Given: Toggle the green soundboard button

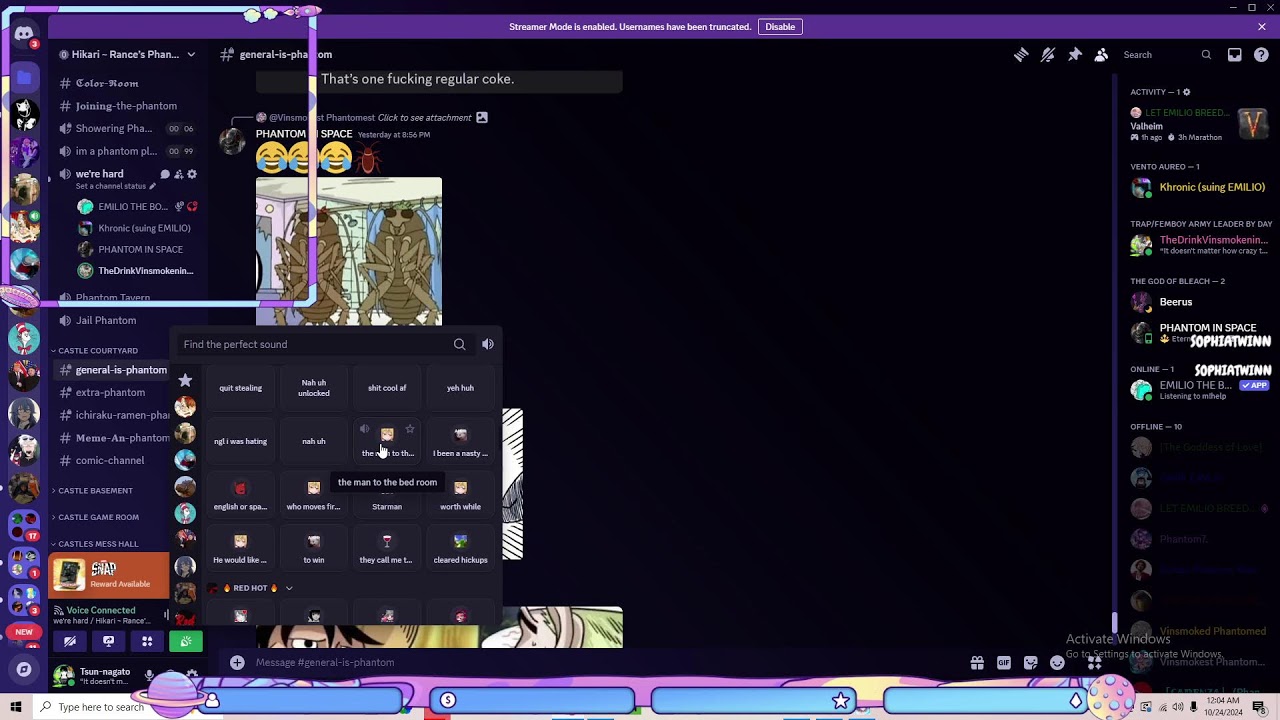Looking at the screenshot, I should pos(186,641).
